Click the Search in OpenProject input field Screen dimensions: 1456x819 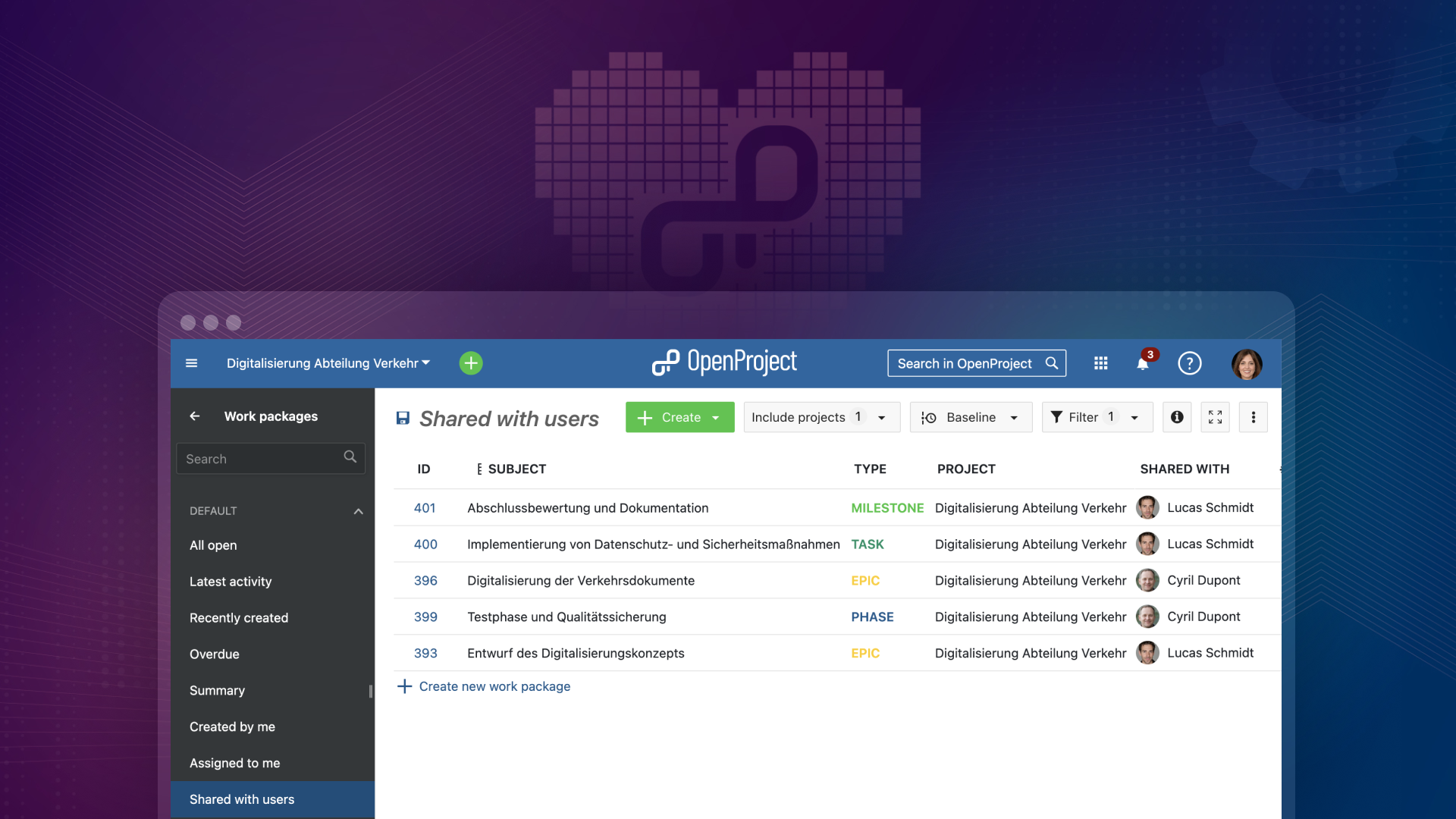point(975,363)
